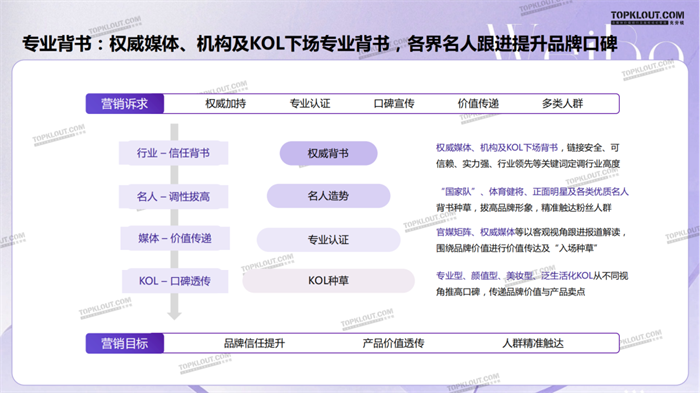Select the 名人–调性拔高 box
This screenshot has height=393, width=700.
[x=173, y=196]
